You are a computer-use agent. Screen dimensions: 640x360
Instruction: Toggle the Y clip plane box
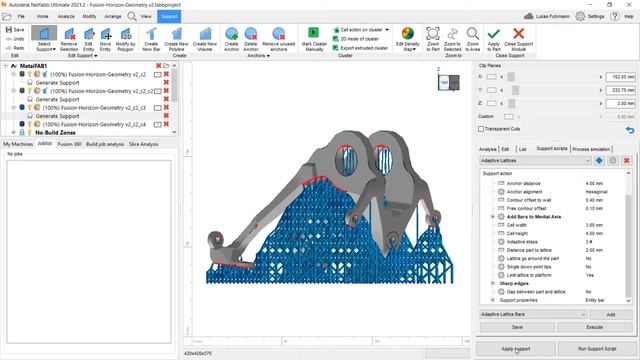coord(491,90)
